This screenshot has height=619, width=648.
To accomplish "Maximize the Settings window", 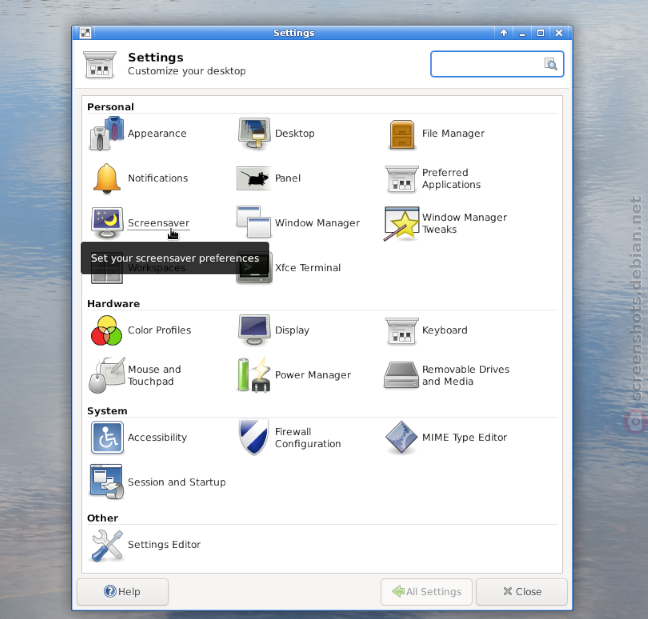I will tap(540, 33).
